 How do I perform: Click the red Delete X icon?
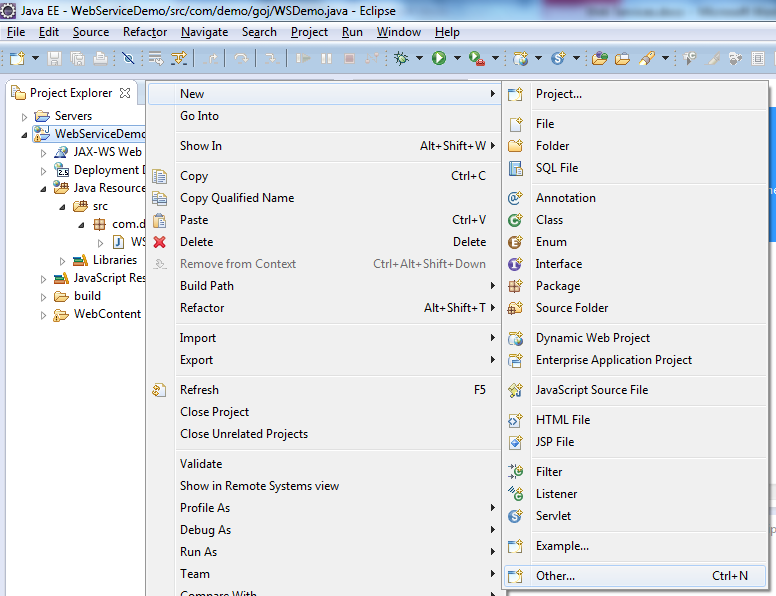(159, 242)
